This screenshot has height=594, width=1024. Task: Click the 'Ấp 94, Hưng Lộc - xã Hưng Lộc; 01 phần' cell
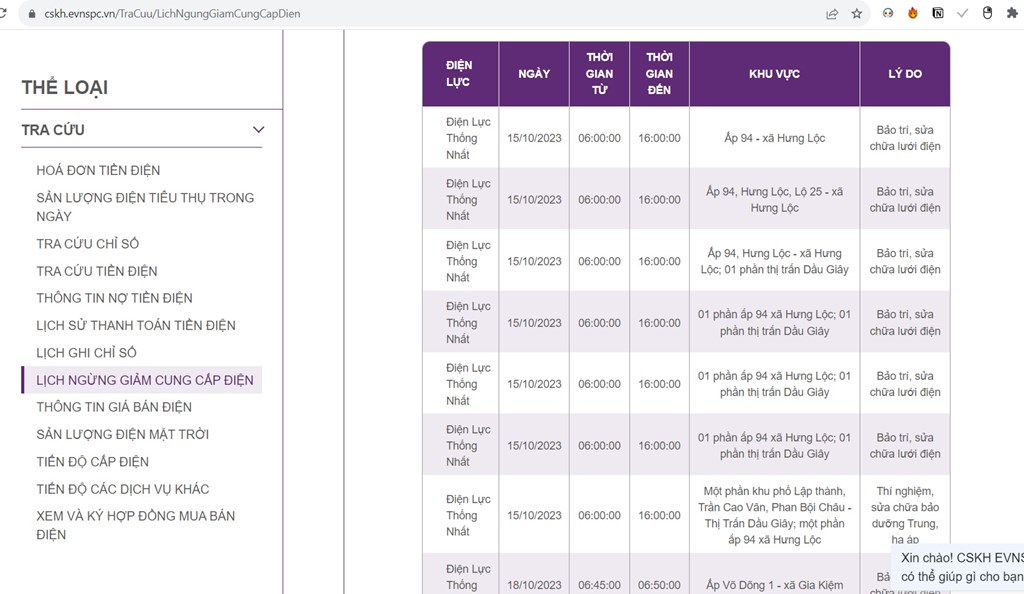775,261
